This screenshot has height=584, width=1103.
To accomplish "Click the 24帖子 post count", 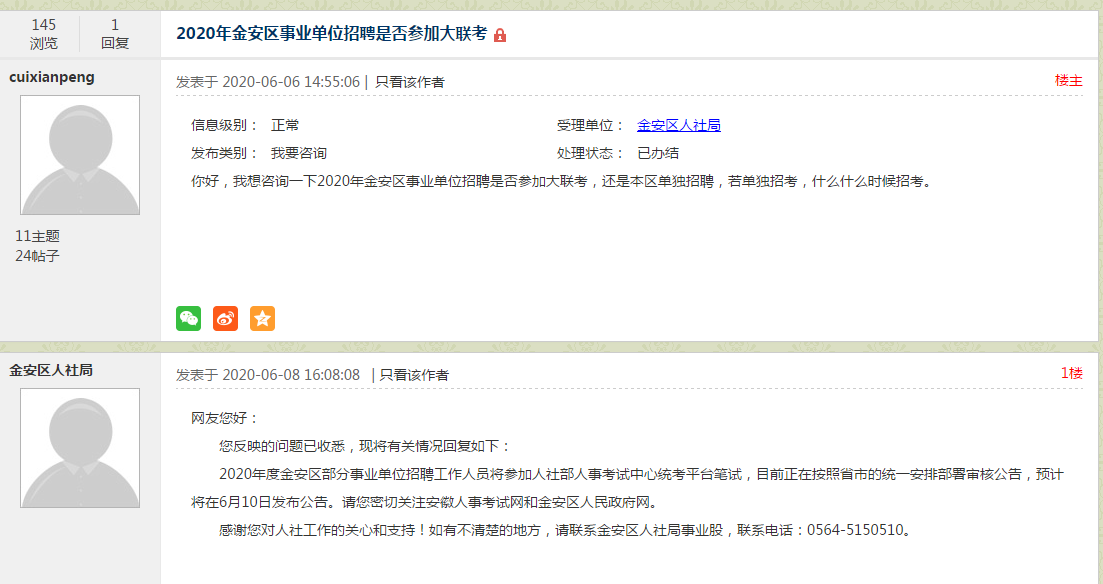I will point(37,256).
